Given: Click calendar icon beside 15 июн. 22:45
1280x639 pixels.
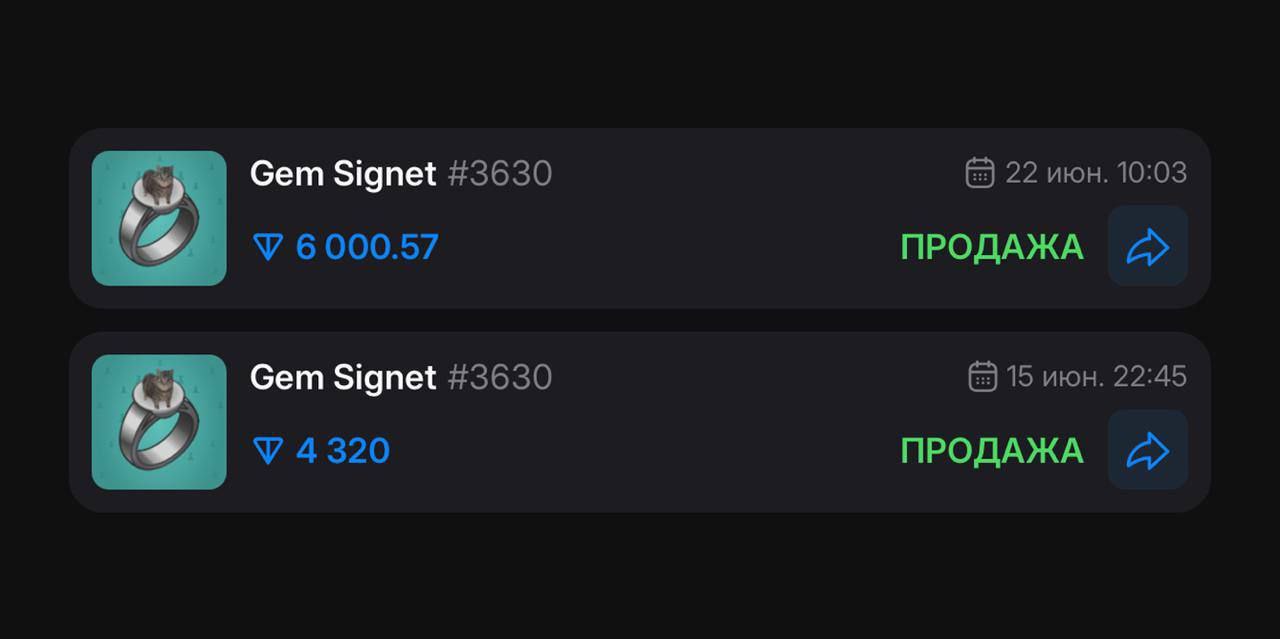Looking at the screenshot, I should coord(983,376).
